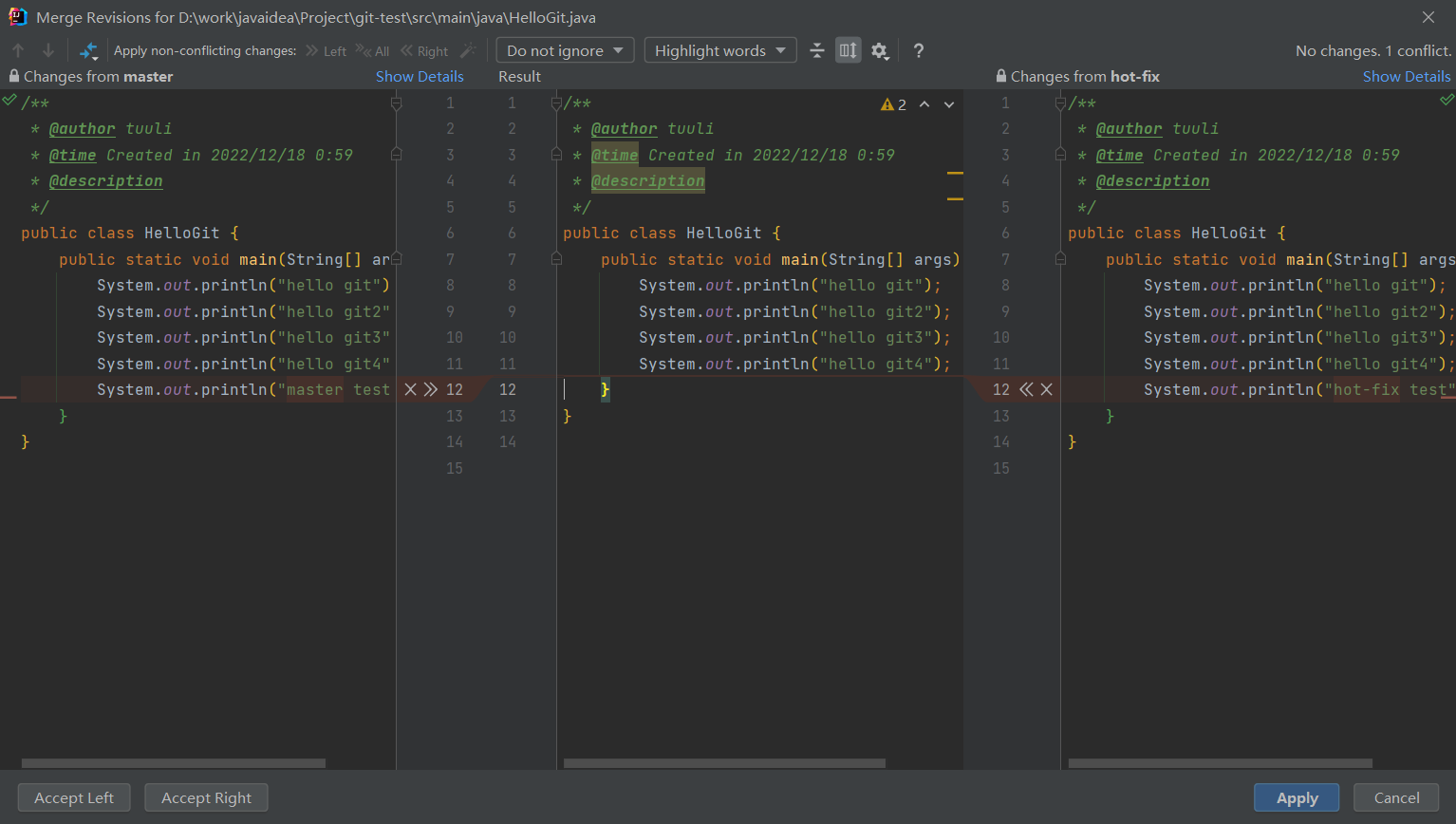This screenshot has height=824, width=1456.
Task: Accept hot-fix change with left-pointing chevrons
Action: pyautogui.click(x=1026, y=389)
